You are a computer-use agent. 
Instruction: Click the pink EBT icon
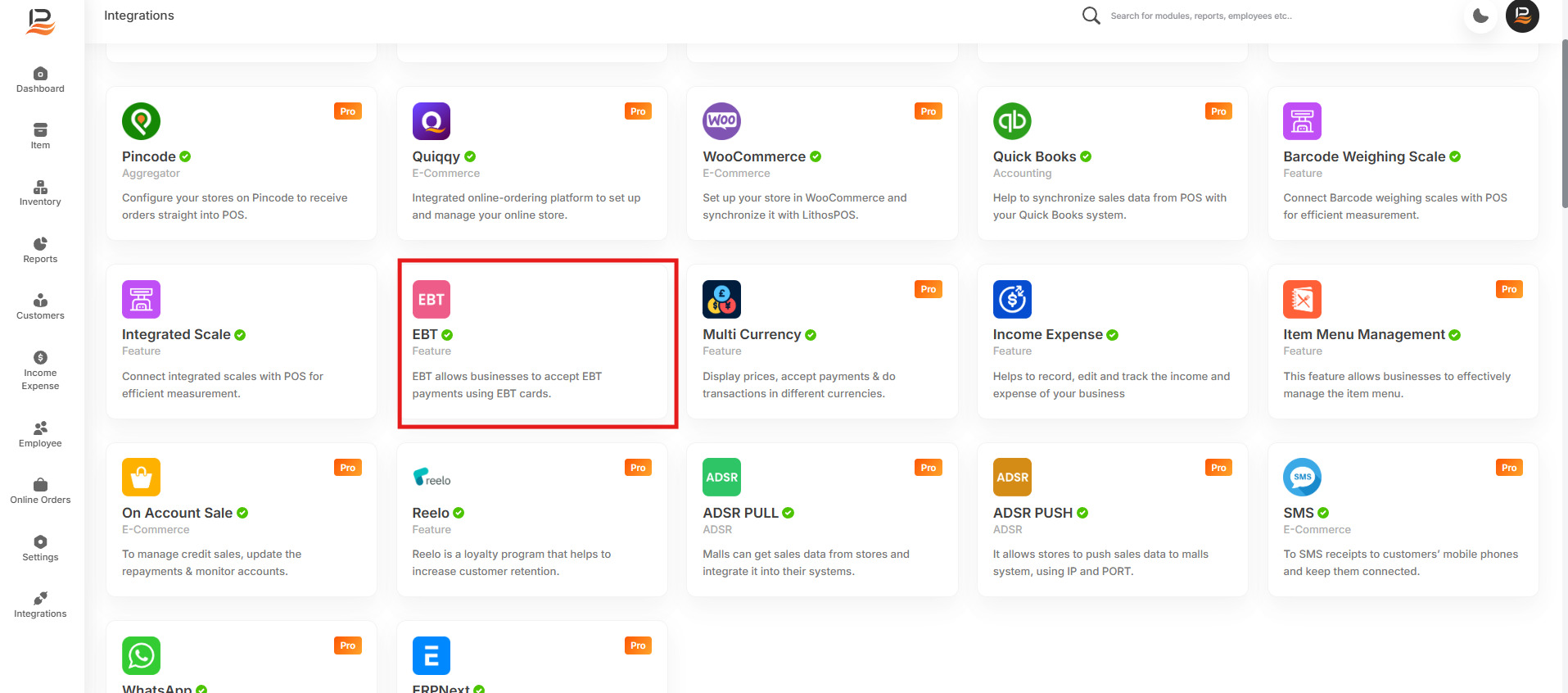(x=432, y=299)
